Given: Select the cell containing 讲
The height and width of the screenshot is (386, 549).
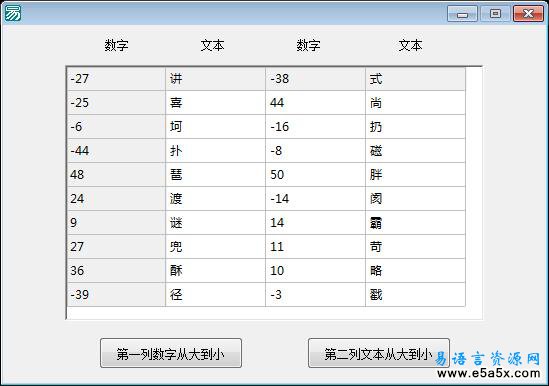Looking at the screenshot, I should pyautogui.click(x=215, y=79).
